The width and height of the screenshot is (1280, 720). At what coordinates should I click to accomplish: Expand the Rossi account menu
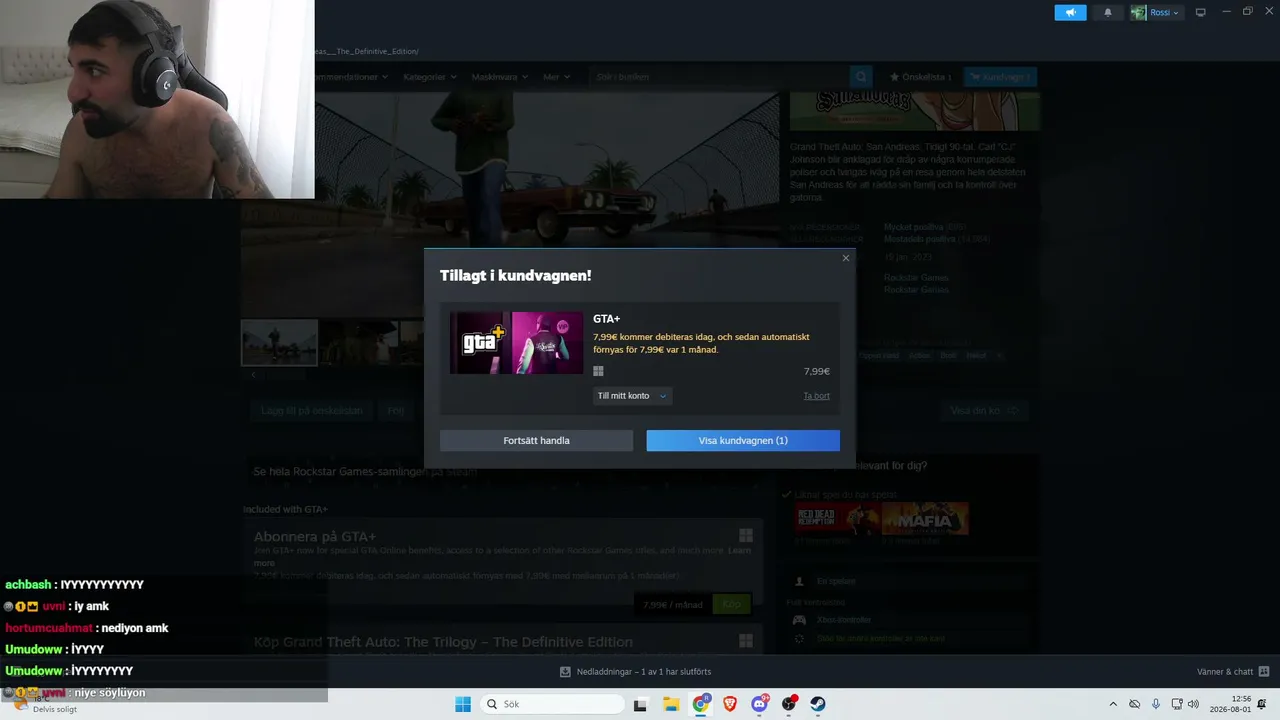(1155, 12)
